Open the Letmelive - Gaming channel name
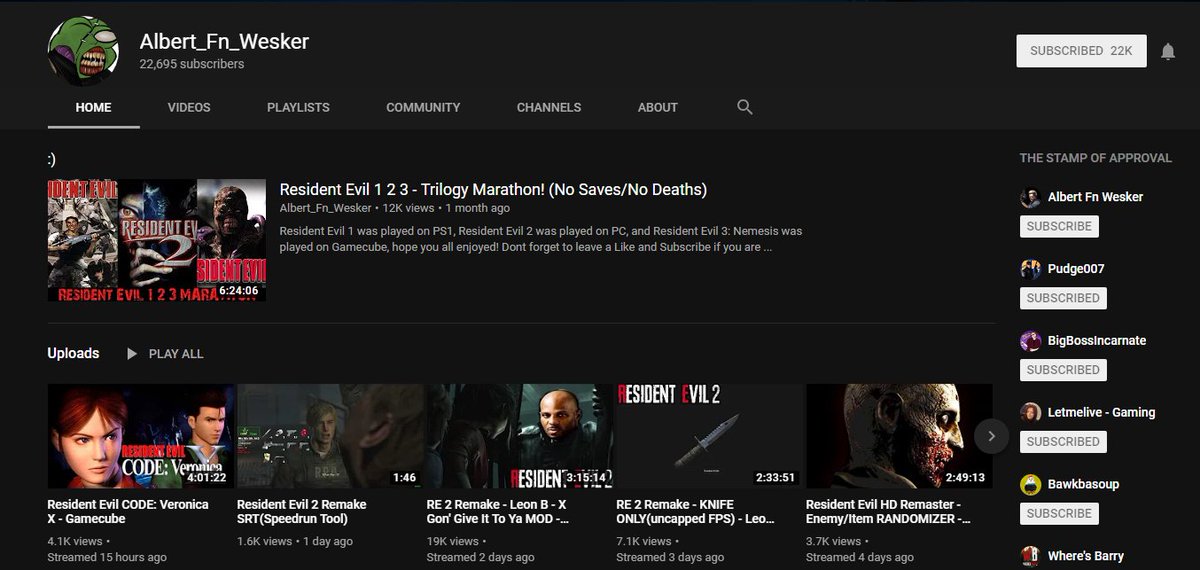Viewport: 1200px width, 570px height. [x=1101, y=412]
